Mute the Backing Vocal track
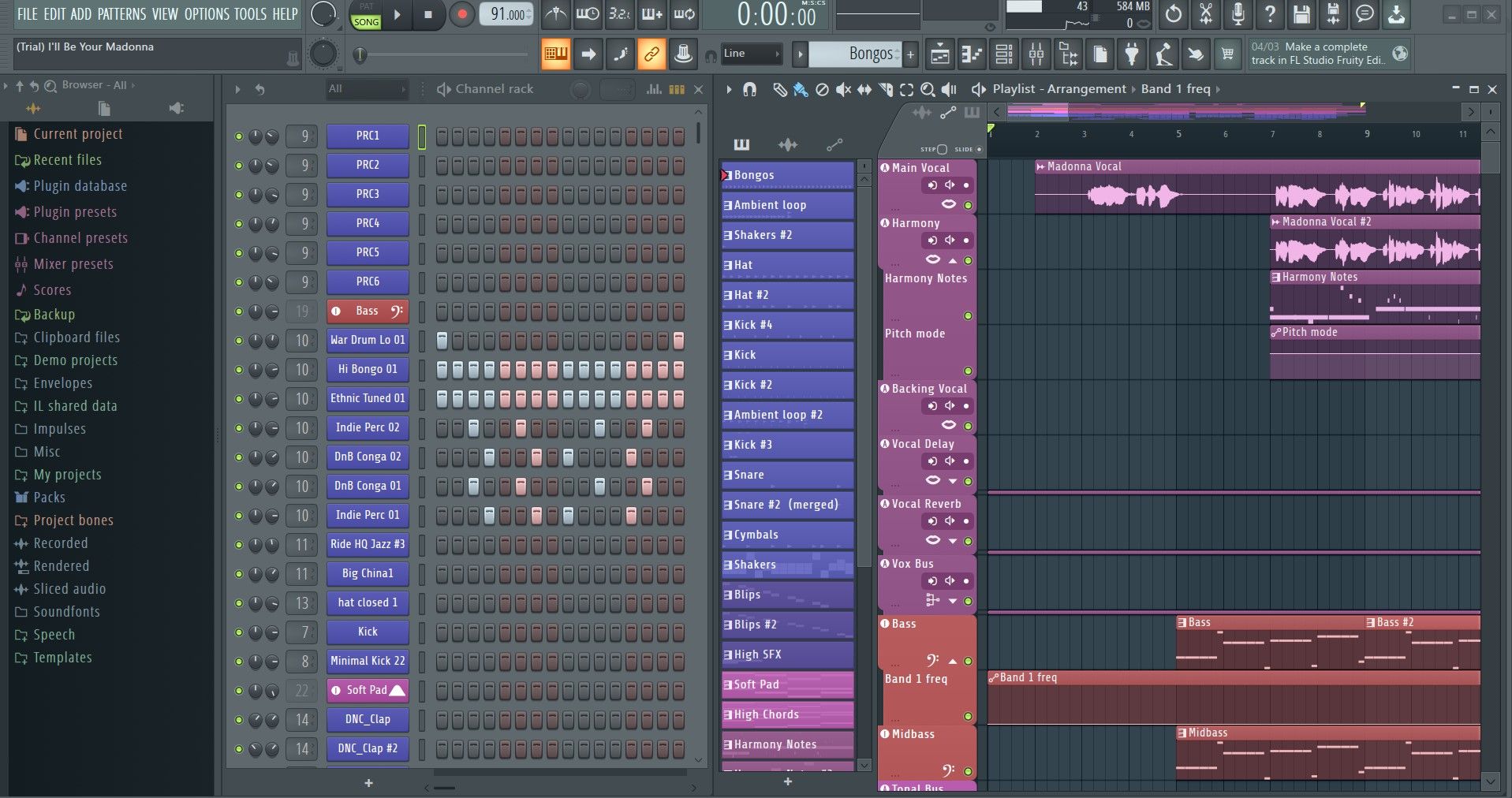The image size is (1512, 798). [x=969, y=426]
